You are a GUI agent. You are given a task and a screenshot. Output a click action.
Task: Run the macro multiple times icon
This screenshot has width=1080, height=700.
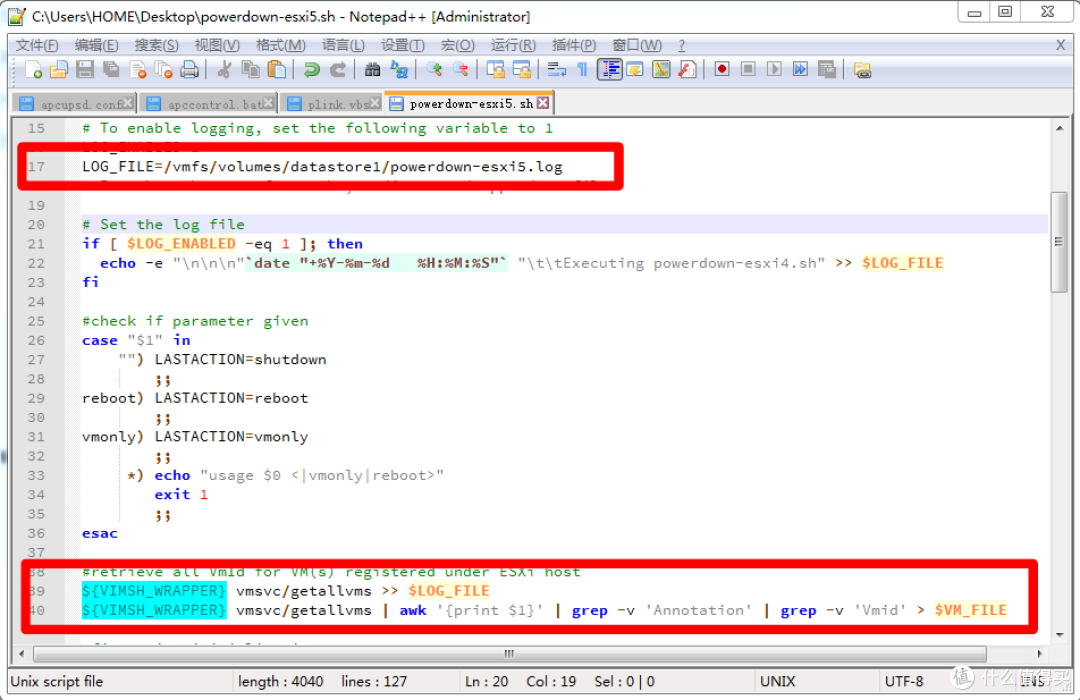point(800,69)
